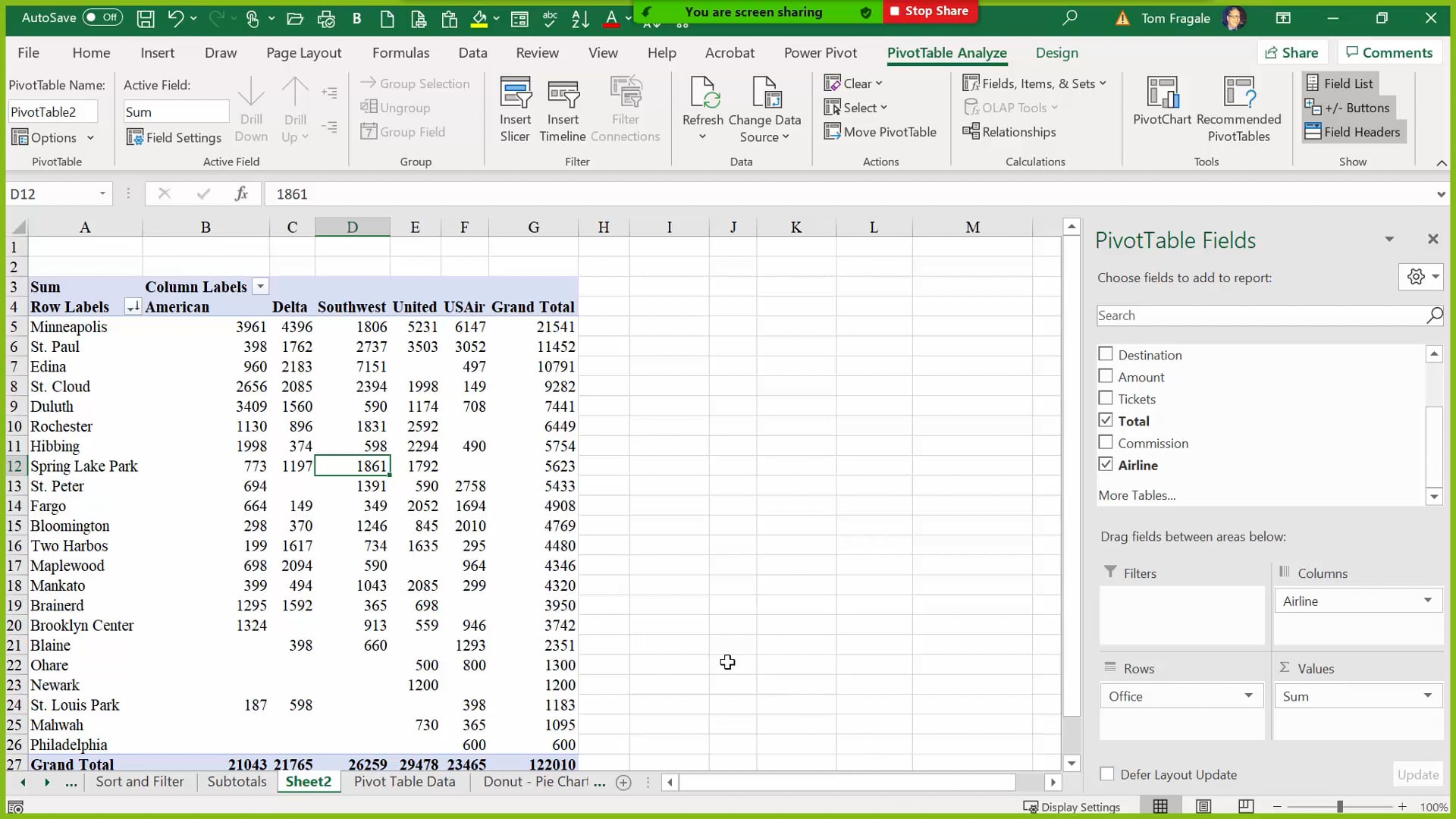This screenshot has width=1456, height=819.
Task: Uncheck the Total field checkbox
Action: (x=1105, y=420)
